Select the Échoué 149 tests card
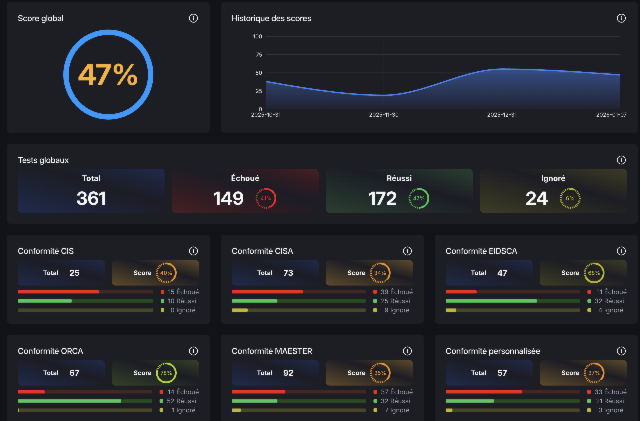Screen dimensions: 640x421 point(245,191)
